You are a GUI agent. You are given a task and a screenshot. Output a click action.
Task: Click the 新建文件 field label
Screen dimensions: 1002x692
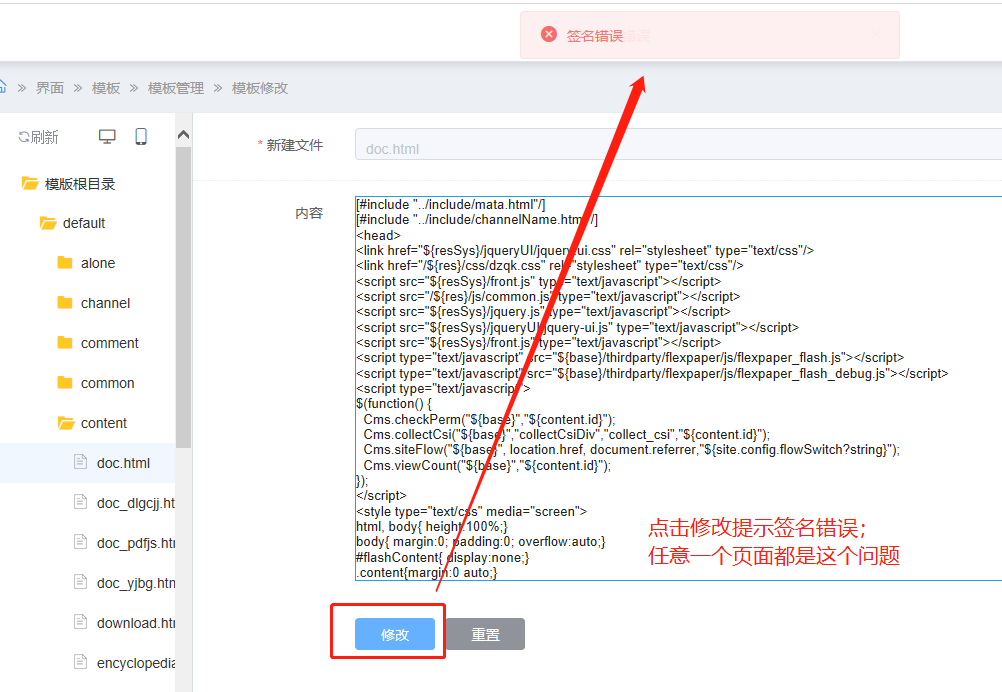tap(295, 146)
